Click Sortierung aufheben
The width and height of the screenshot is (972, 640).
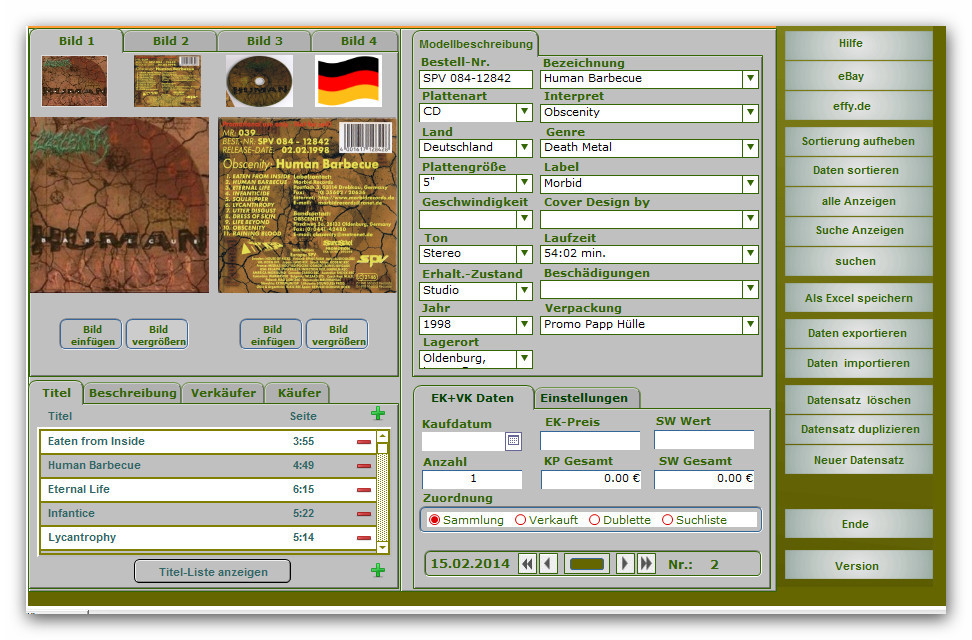point(859,141)
